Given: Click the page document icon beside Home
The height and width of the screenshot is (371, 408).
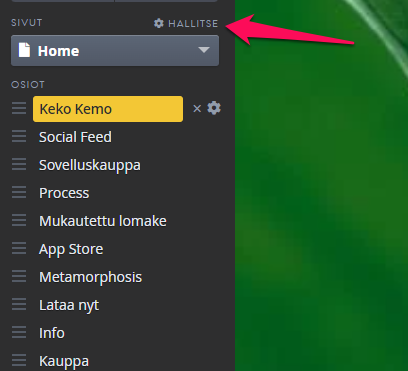Looking at the screenshot, I should [24, 51].
